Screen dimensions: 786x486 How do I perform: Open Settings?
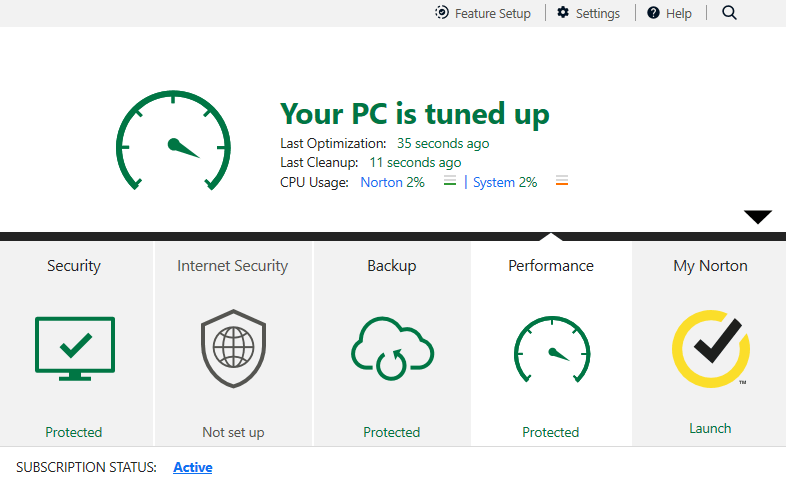pos(588,13)
